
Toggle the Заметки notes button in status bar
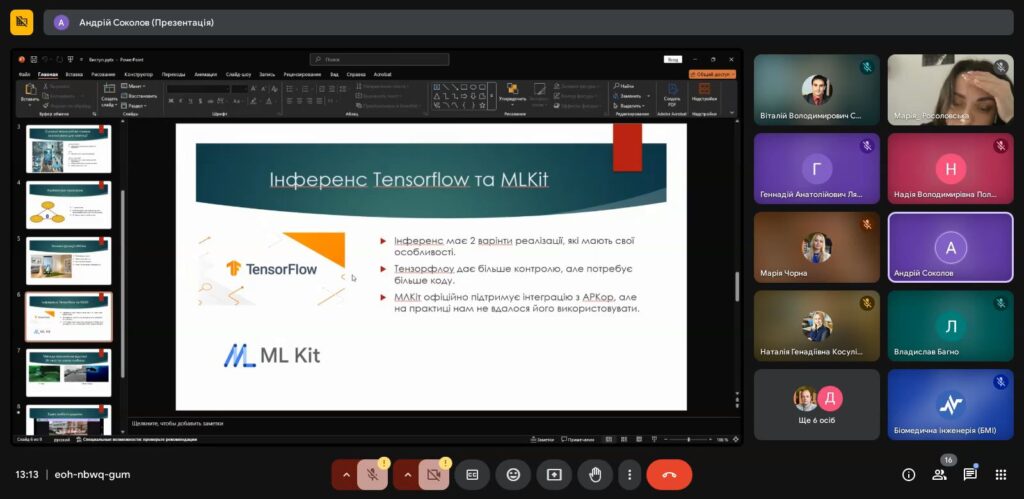tap(542, 440)
